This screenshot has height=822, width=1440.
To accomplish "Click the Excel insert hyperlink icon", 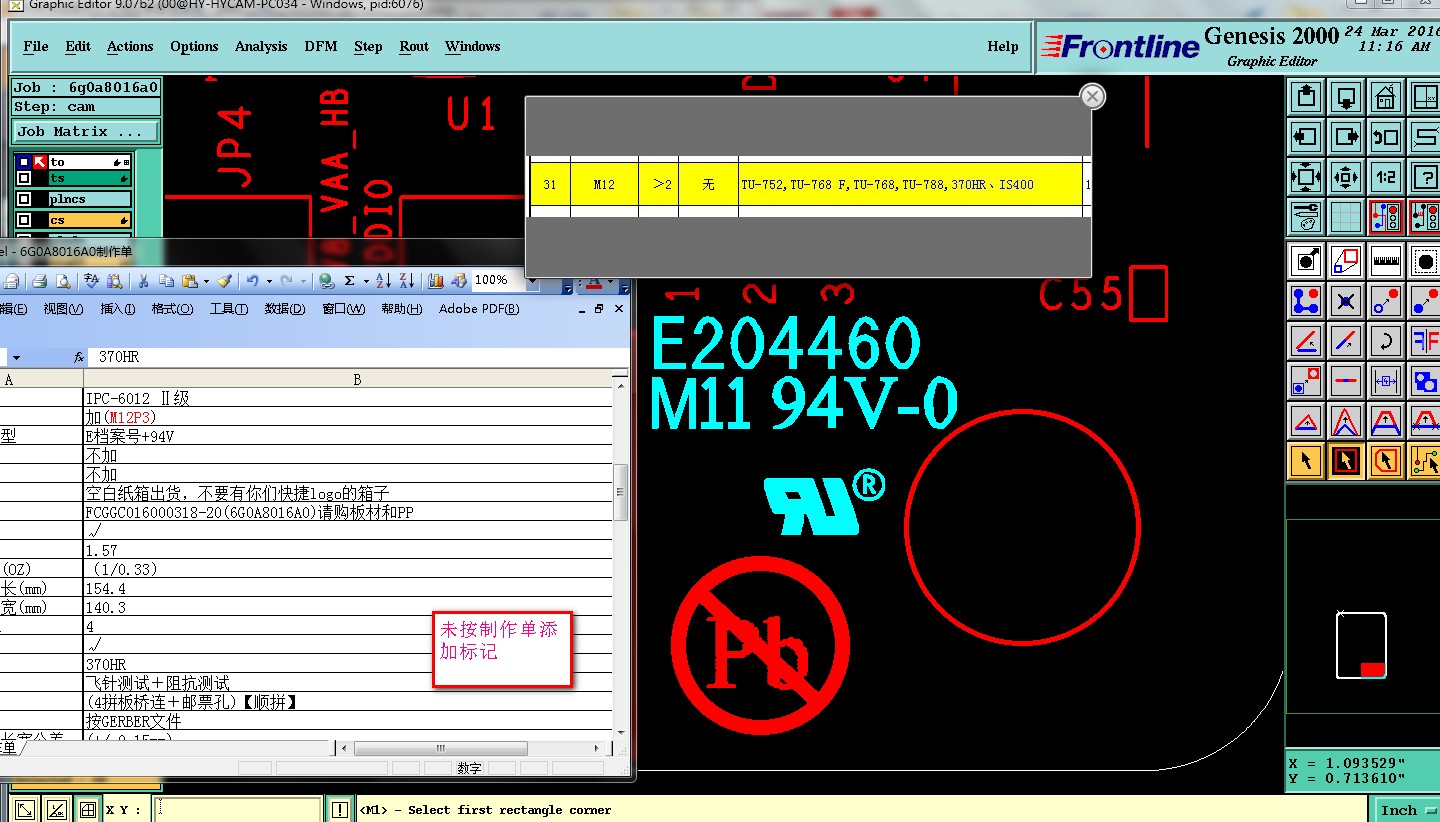I will tap(327, 281).
